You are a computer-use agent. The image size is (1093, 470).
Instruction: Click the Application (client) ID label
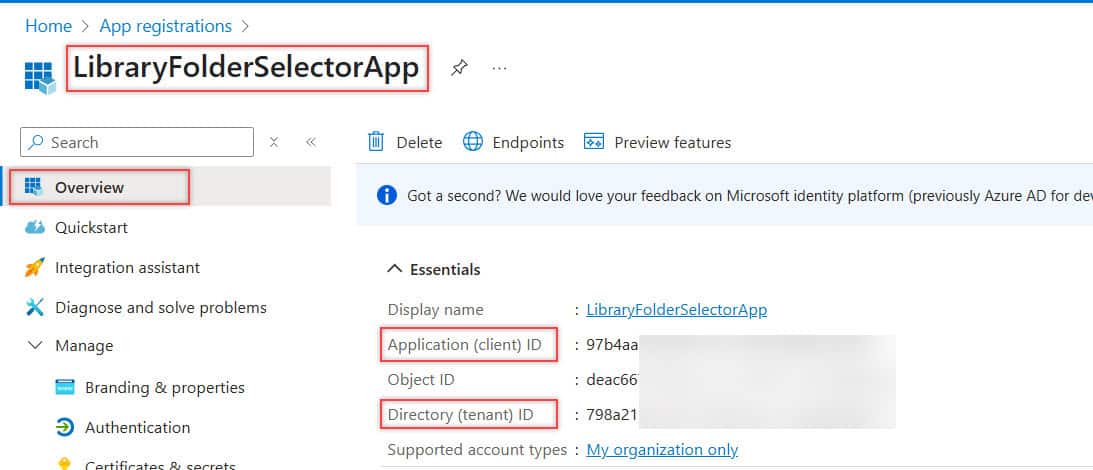click(x=464, y=344)
